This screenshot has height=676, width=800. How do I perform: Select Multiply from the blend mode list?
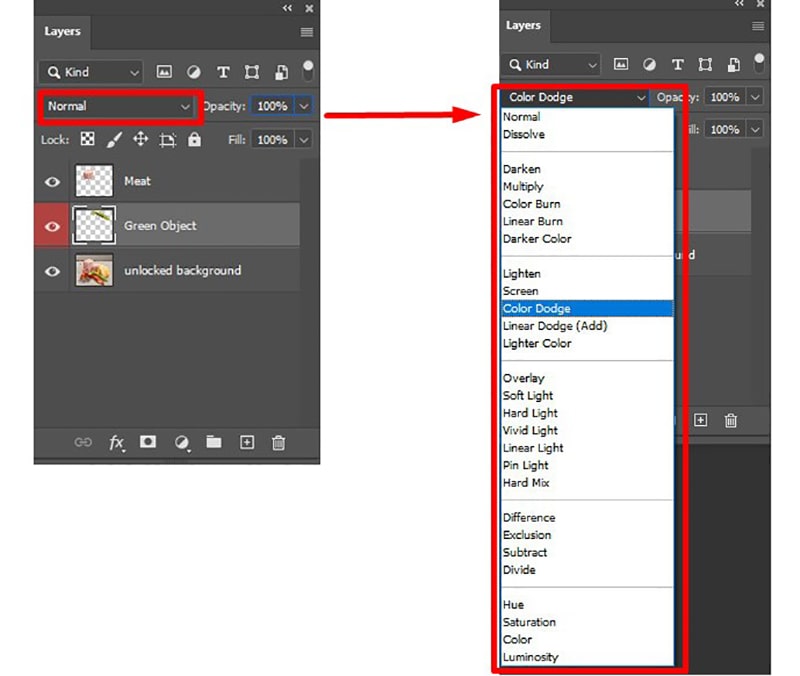click(524, 186)
